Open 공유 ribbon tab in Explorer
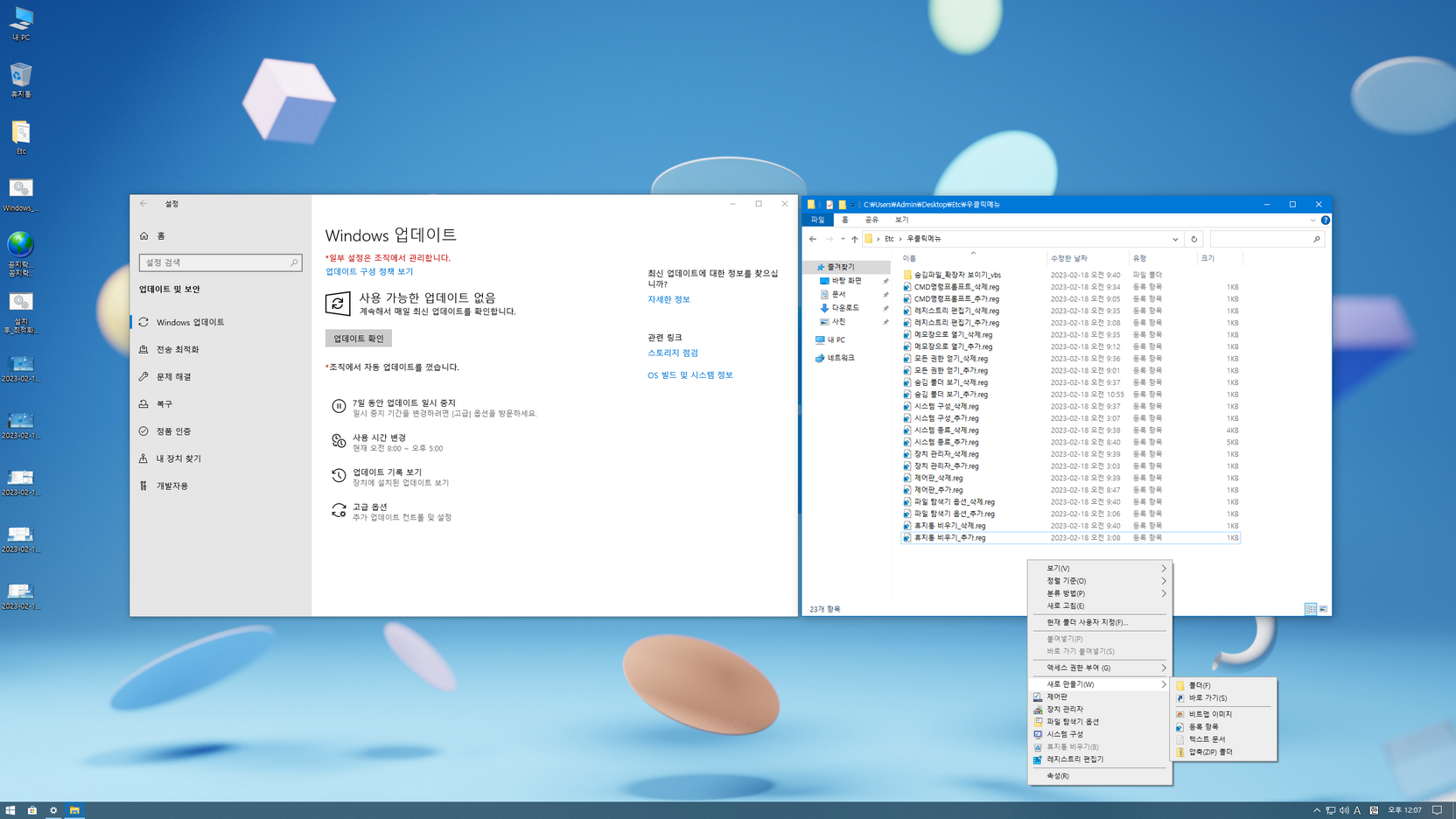 coord(871,220)
